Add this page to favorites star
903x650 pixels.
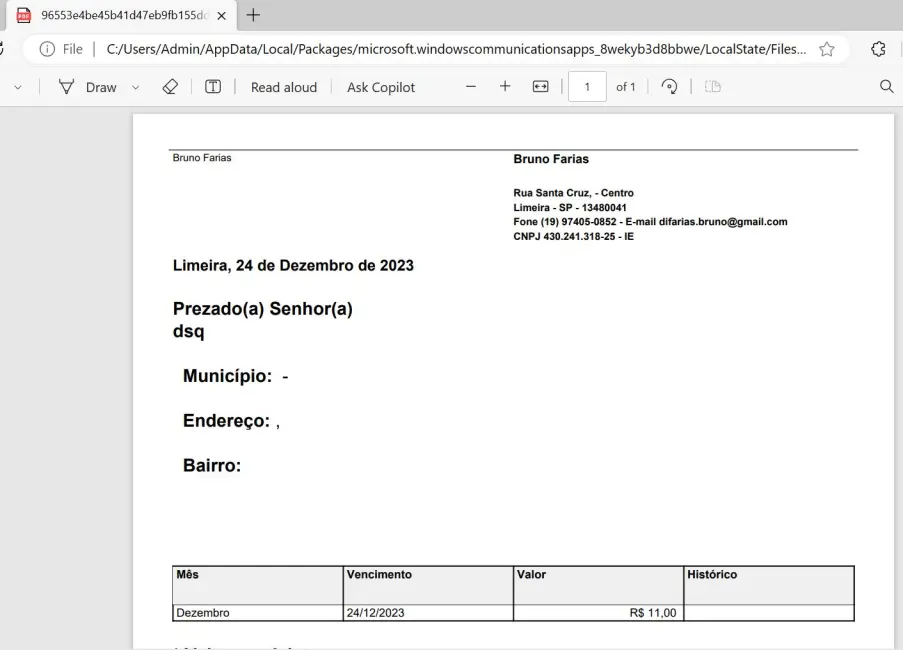coord(827,49)
